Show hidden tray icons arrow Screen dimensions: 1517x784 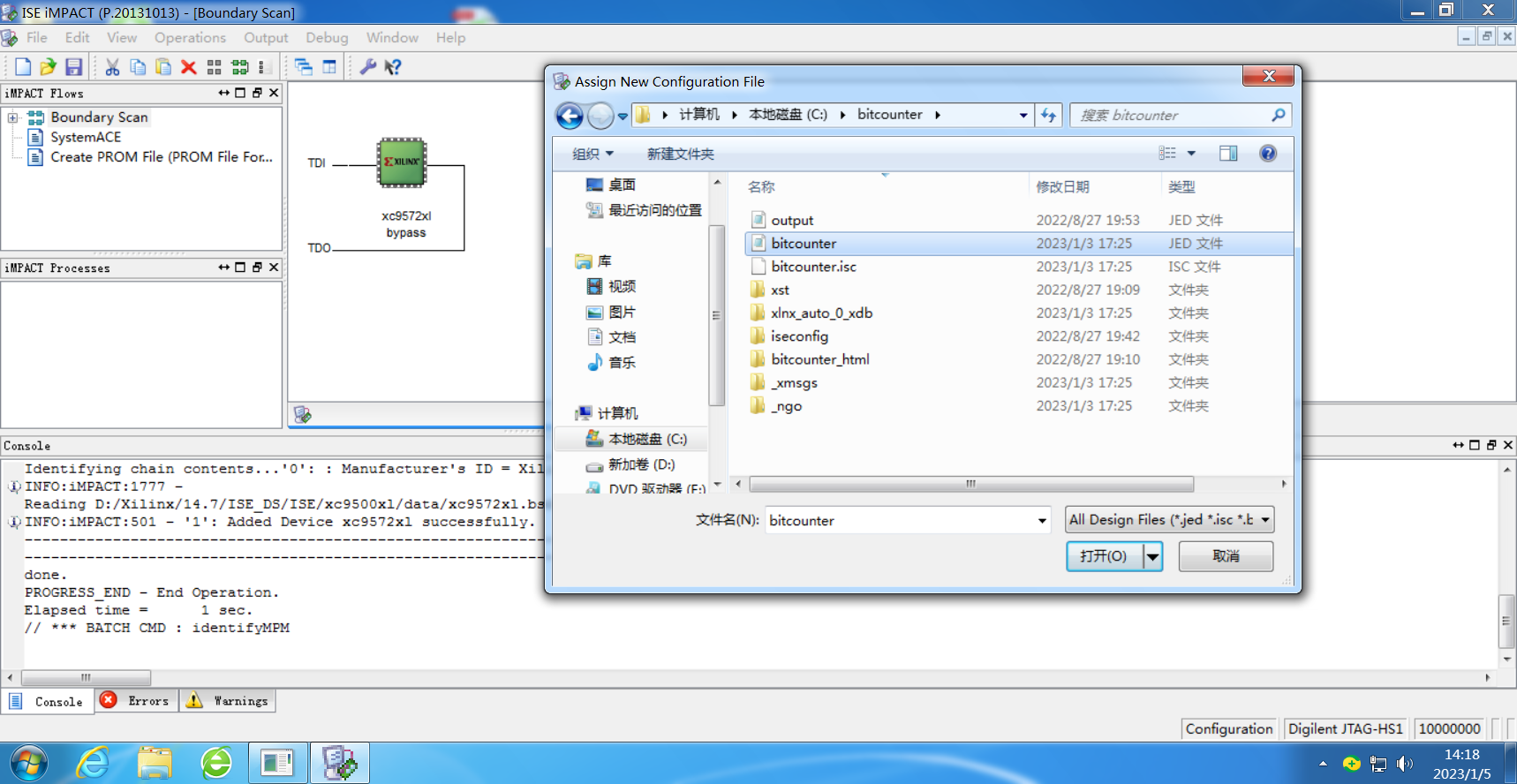[x=1323, y=764]
